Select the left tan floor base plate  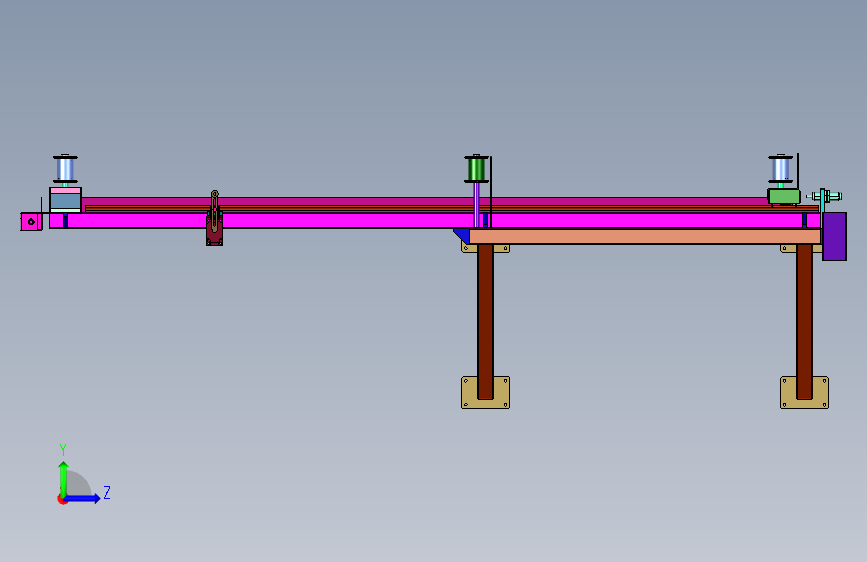[x=485, y=393]
